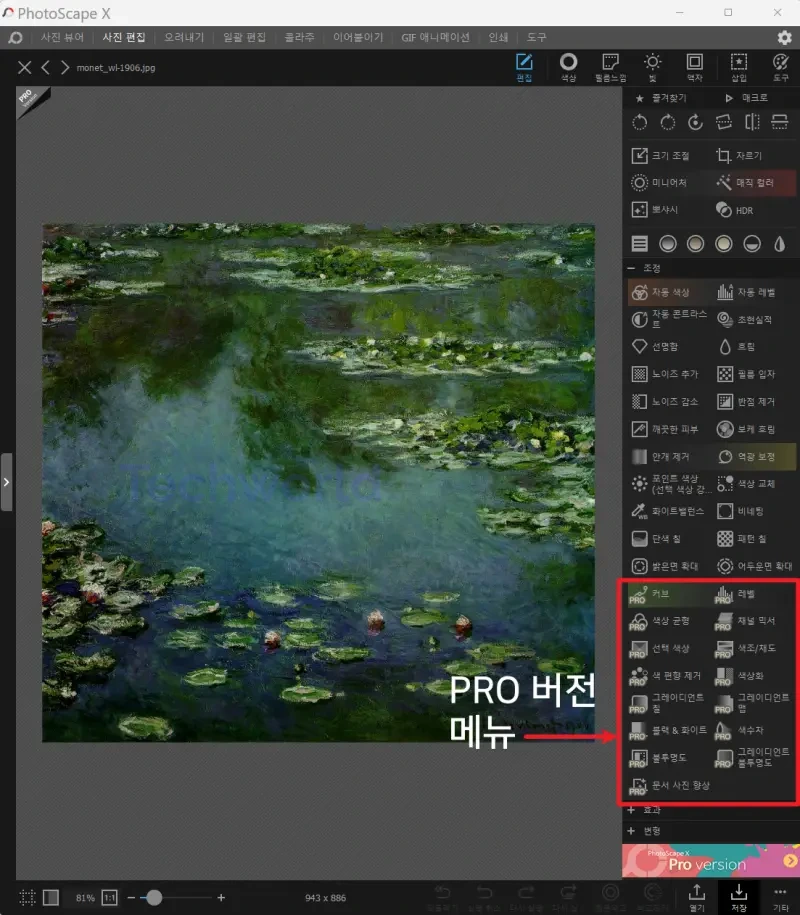
Task: Open the 액자 (Frame) tab
Action: pos(694,67)
